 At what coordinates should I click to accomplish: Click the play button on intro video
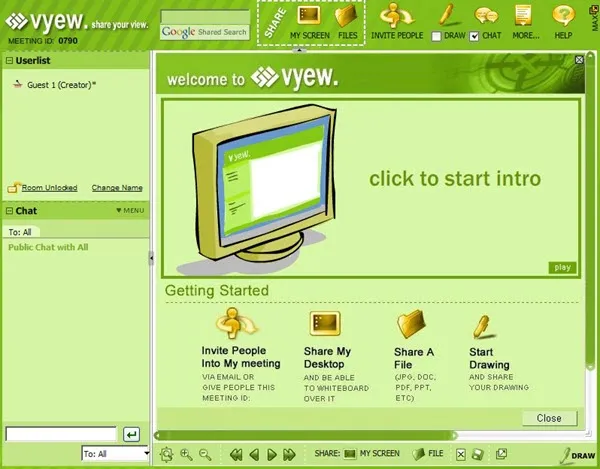pyautogui.click(x=562, y=267)
